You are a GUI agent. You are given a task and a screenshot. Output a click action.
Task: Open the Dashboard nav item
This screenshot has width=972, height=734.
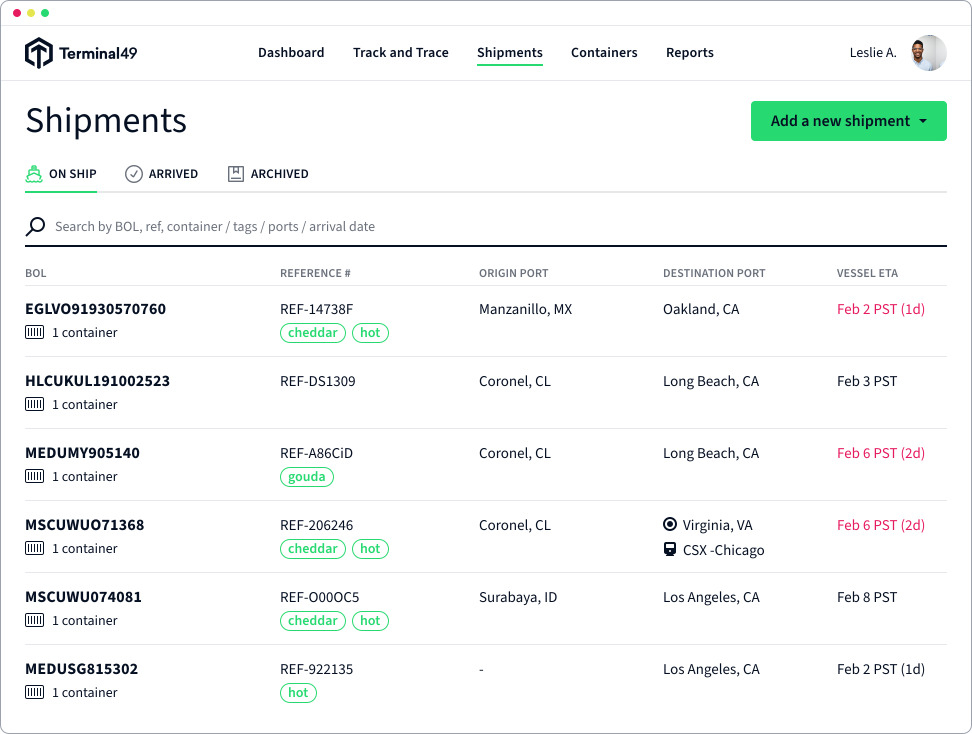pos(291,53)
